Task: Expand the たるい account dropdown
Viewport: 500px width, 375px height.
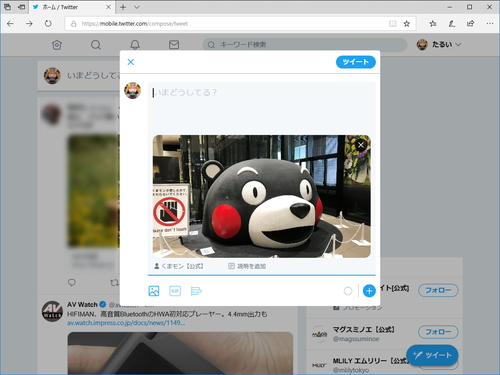Action: 458,44
